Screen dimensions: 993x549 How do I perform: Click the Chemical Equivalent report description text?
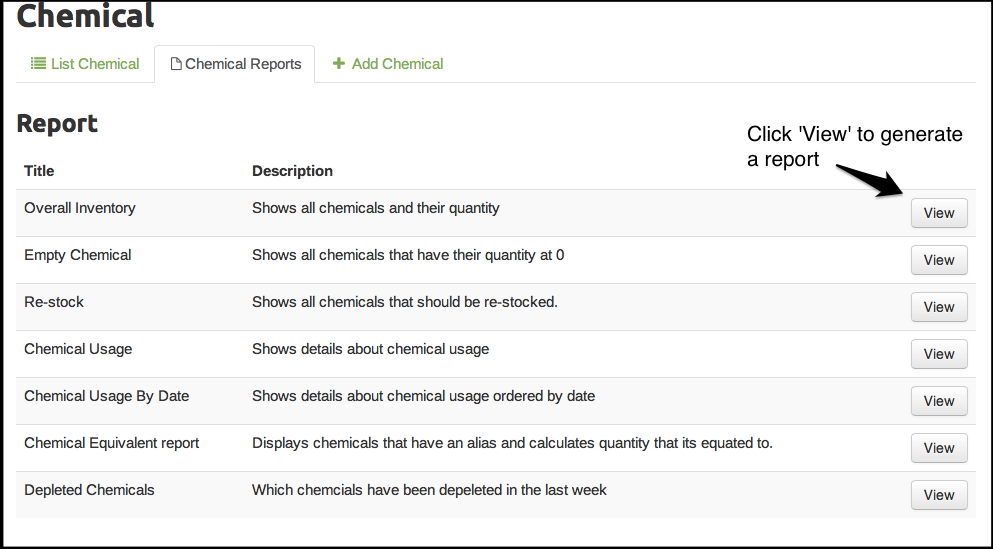click(x=512, y=443)
